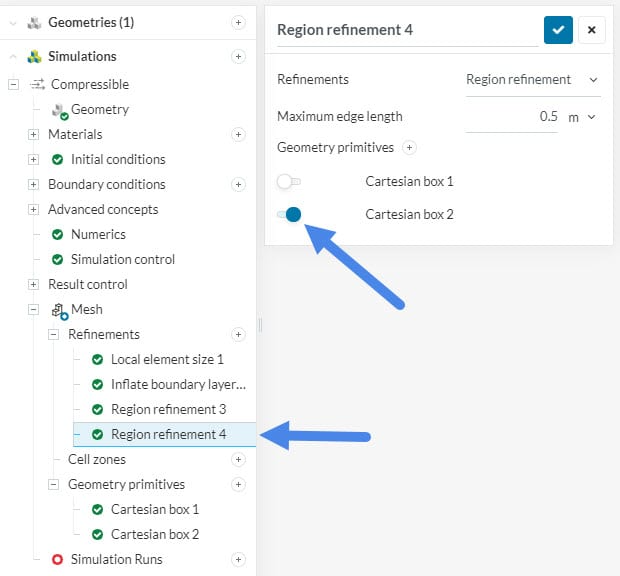620x576 pixels.
Task: Click the panel splitter handle
Action: click(260, 325)
